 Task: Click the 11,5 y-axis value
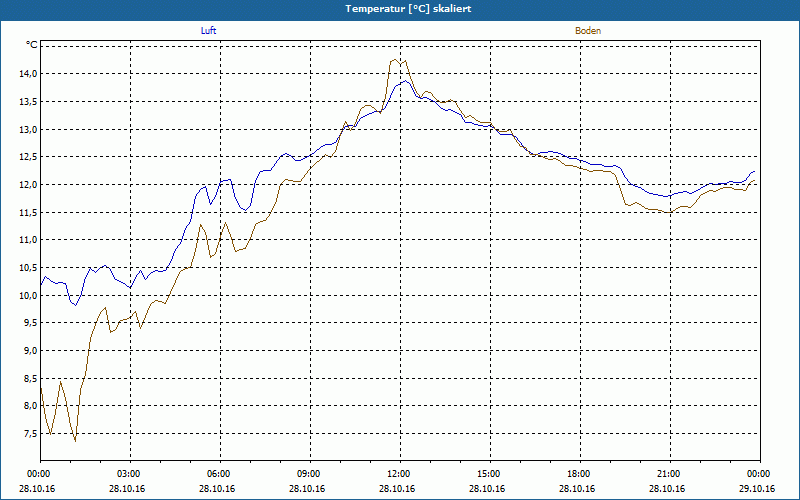pyautogui.click(x=29, y=212)
